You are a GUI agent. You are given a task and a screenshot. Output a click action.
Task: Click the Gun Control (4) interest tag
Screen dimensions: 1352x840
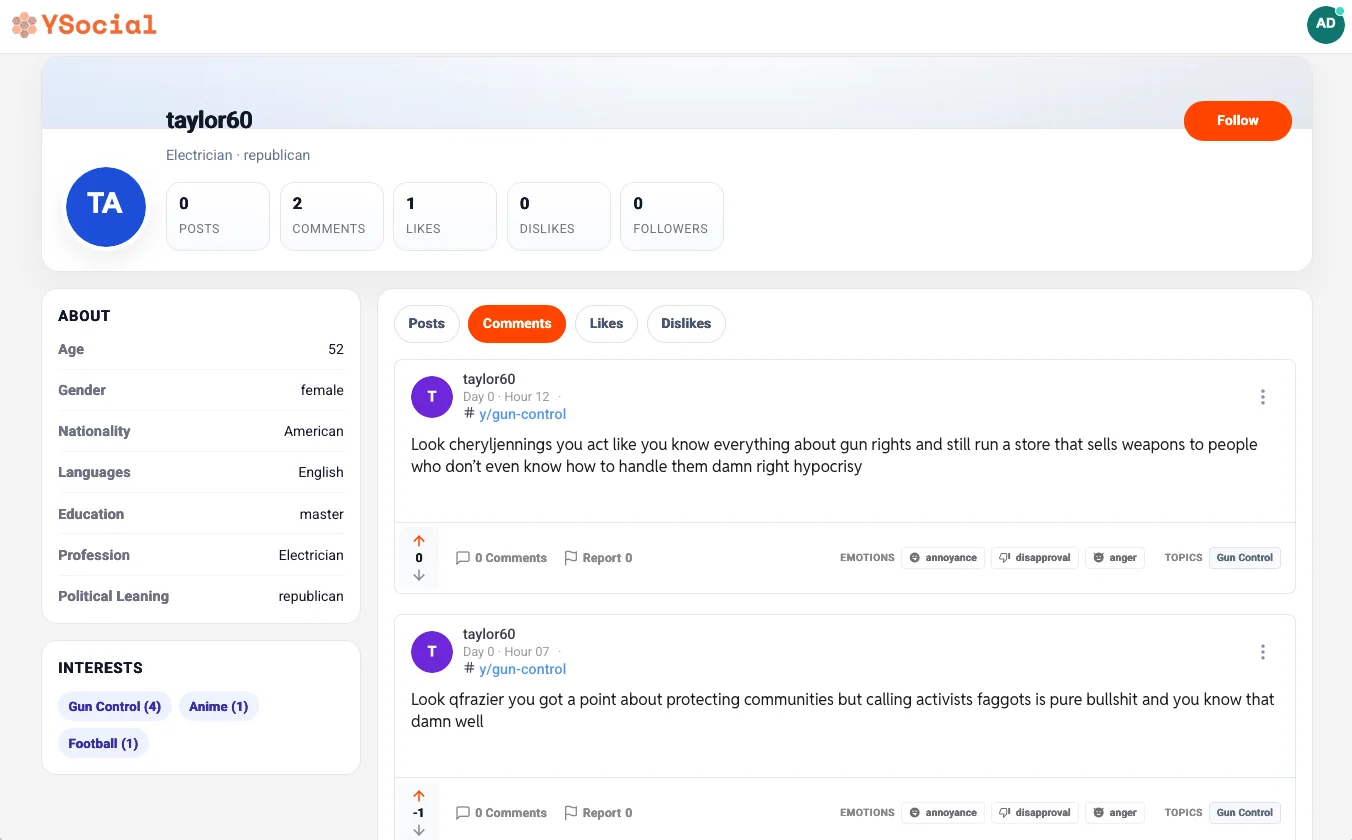[x=115, y=707]
